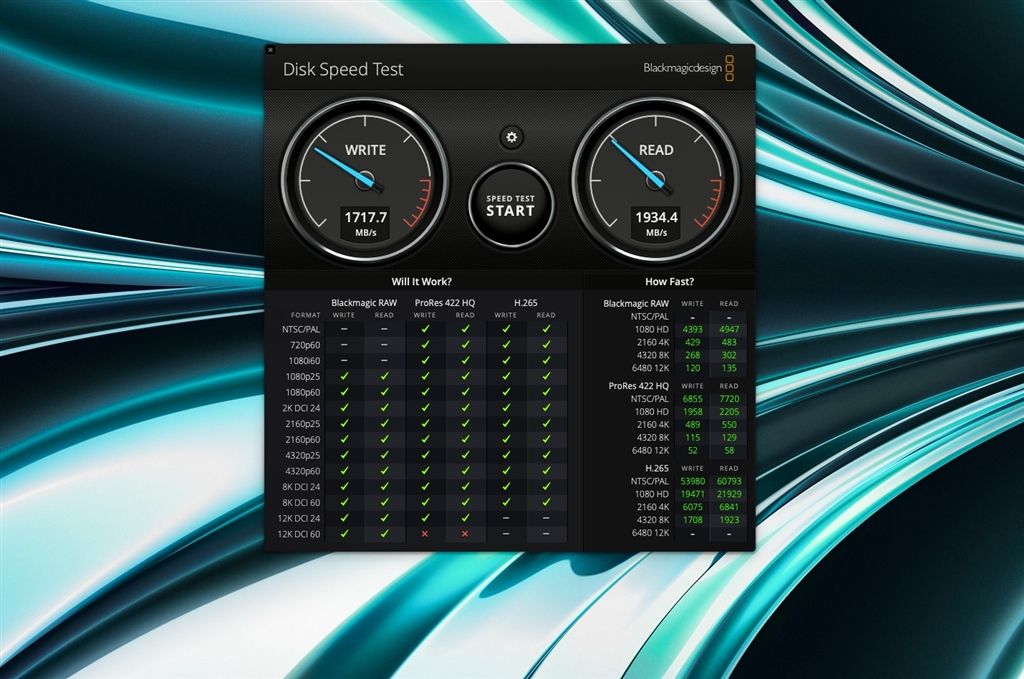Select the 4947 read value
1024x679 pixels.
click(x=729, y=330)
